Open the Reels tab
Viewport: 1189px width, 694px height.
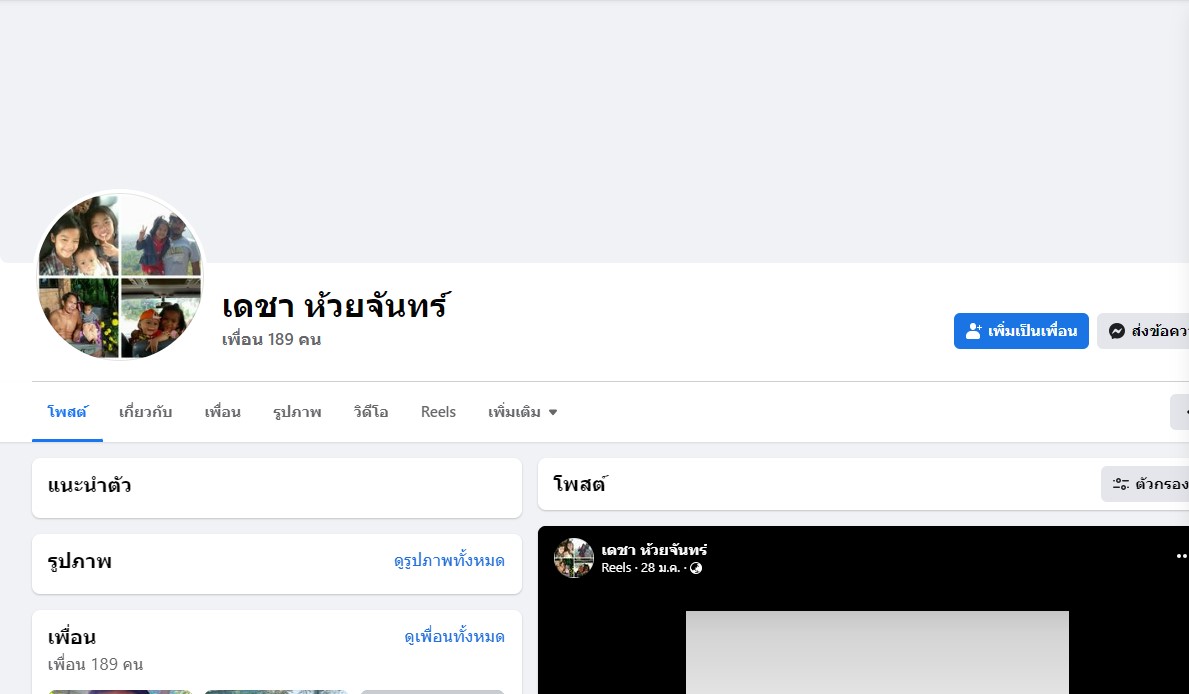438,412
